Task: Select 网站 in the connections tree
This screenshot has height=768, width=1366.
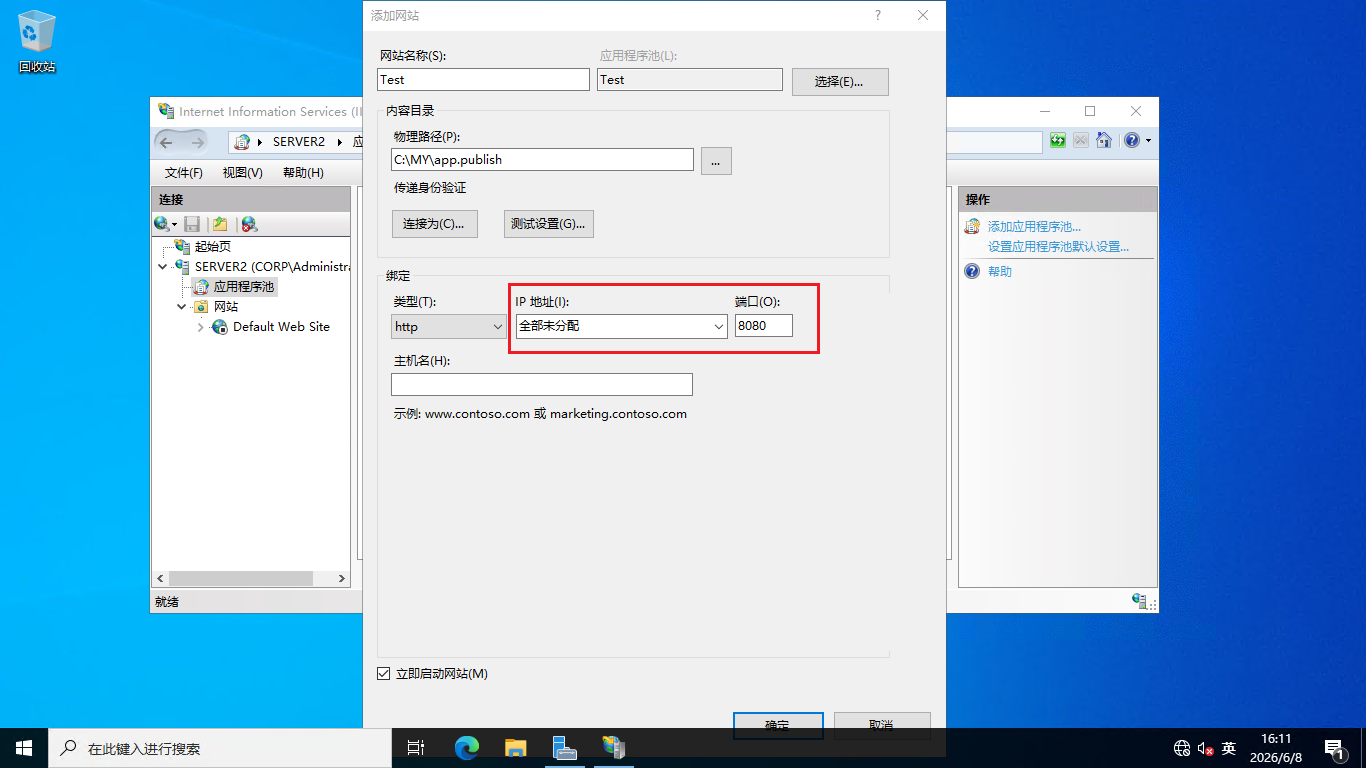Action: coord(226,307)
